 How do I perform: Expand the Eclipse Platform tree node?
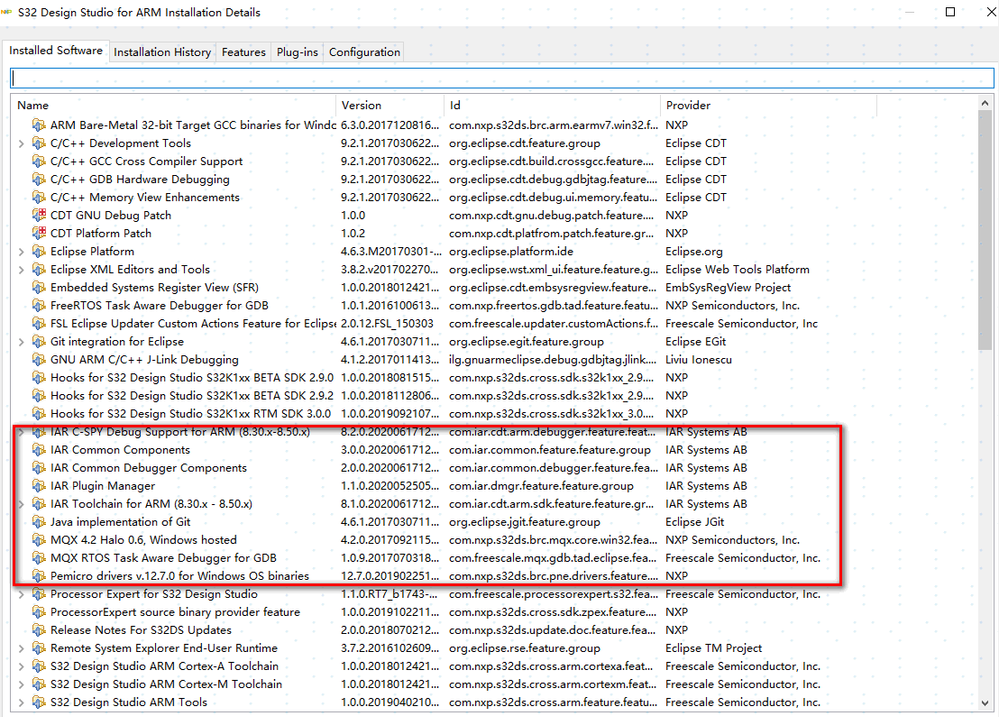pyautogui.click(x=21, y=252)
